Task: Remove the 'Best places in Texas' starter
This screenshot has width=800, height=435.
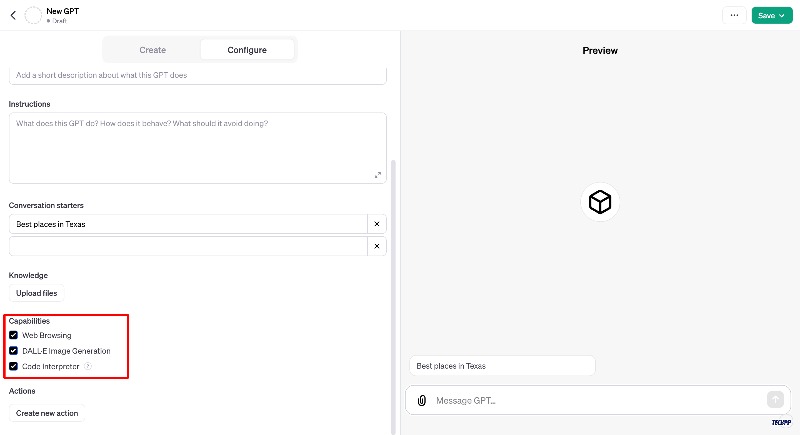Action: pos(377,224)
